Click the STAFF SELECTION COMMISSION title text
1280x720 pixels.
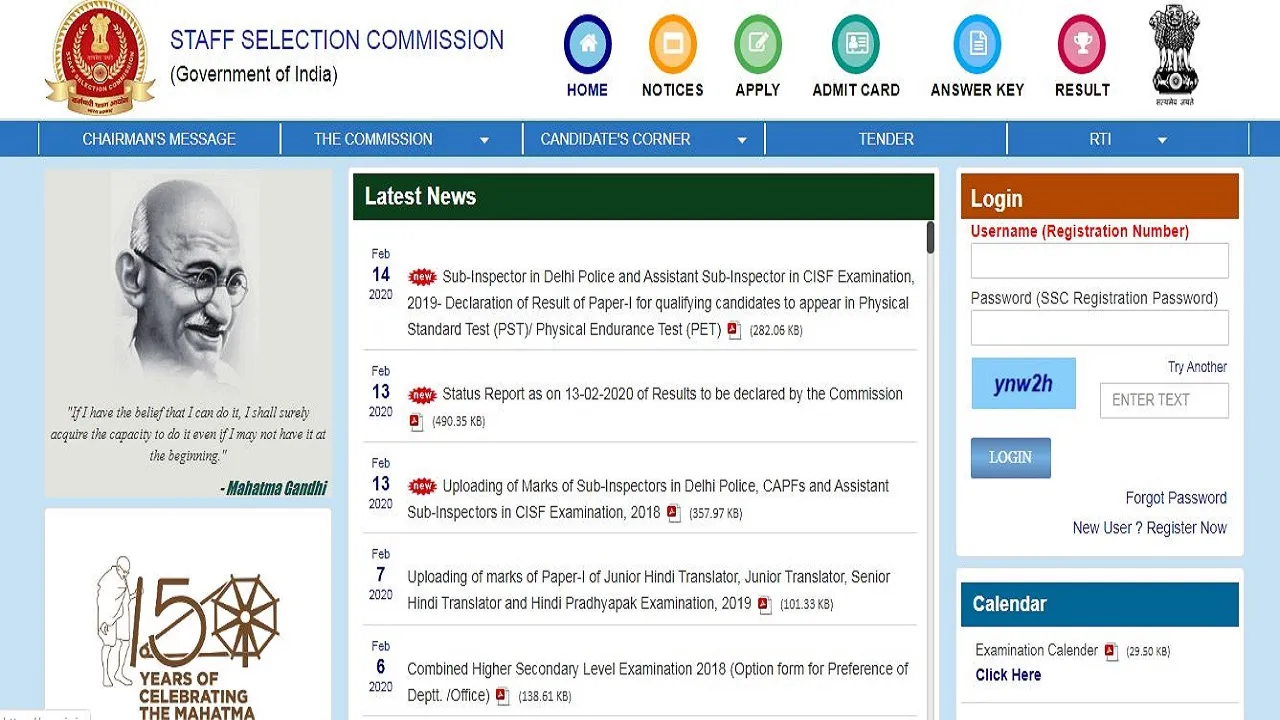337,41
